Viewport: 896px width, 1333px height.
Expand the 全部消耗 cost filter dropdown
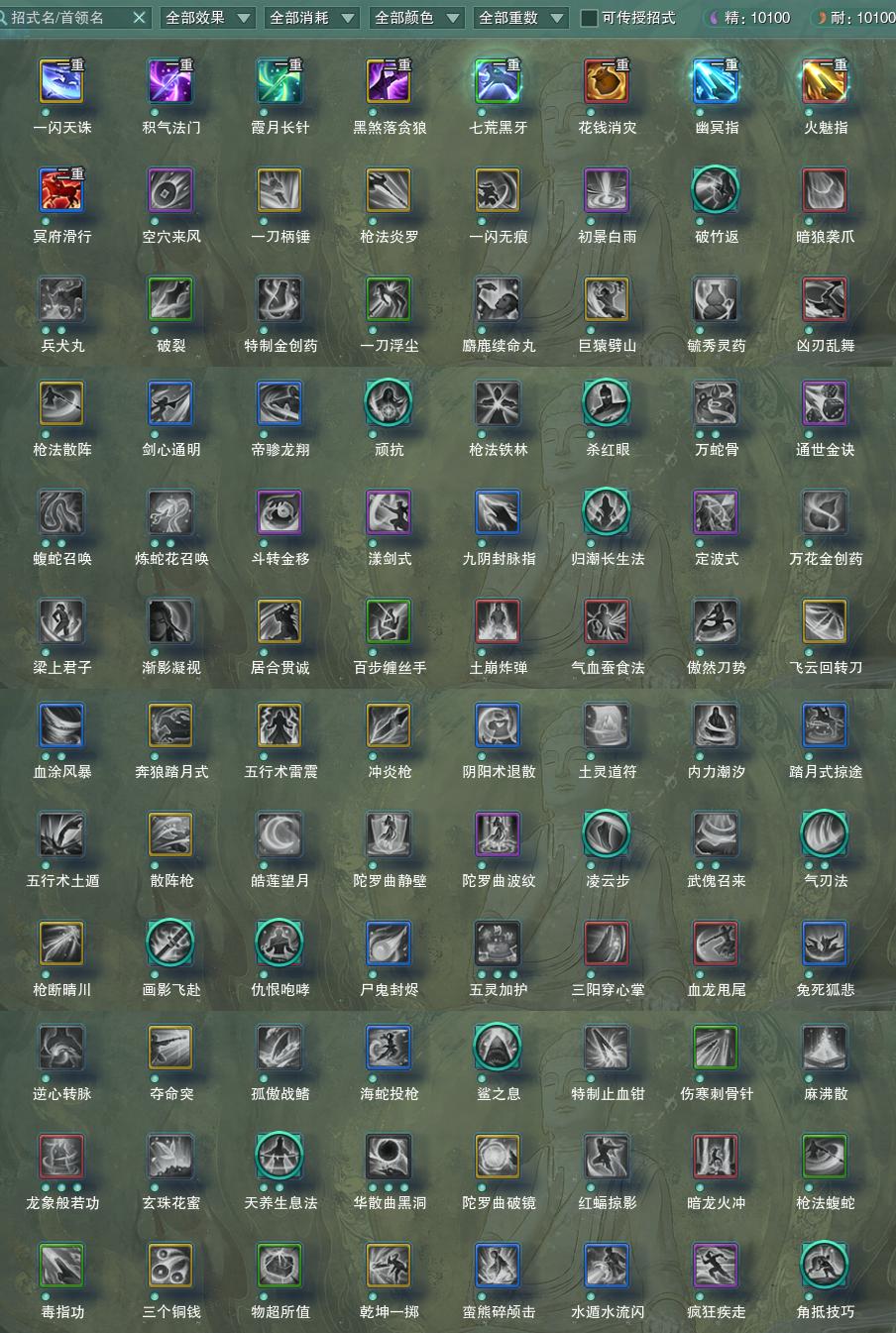click(x=311, y=17)
